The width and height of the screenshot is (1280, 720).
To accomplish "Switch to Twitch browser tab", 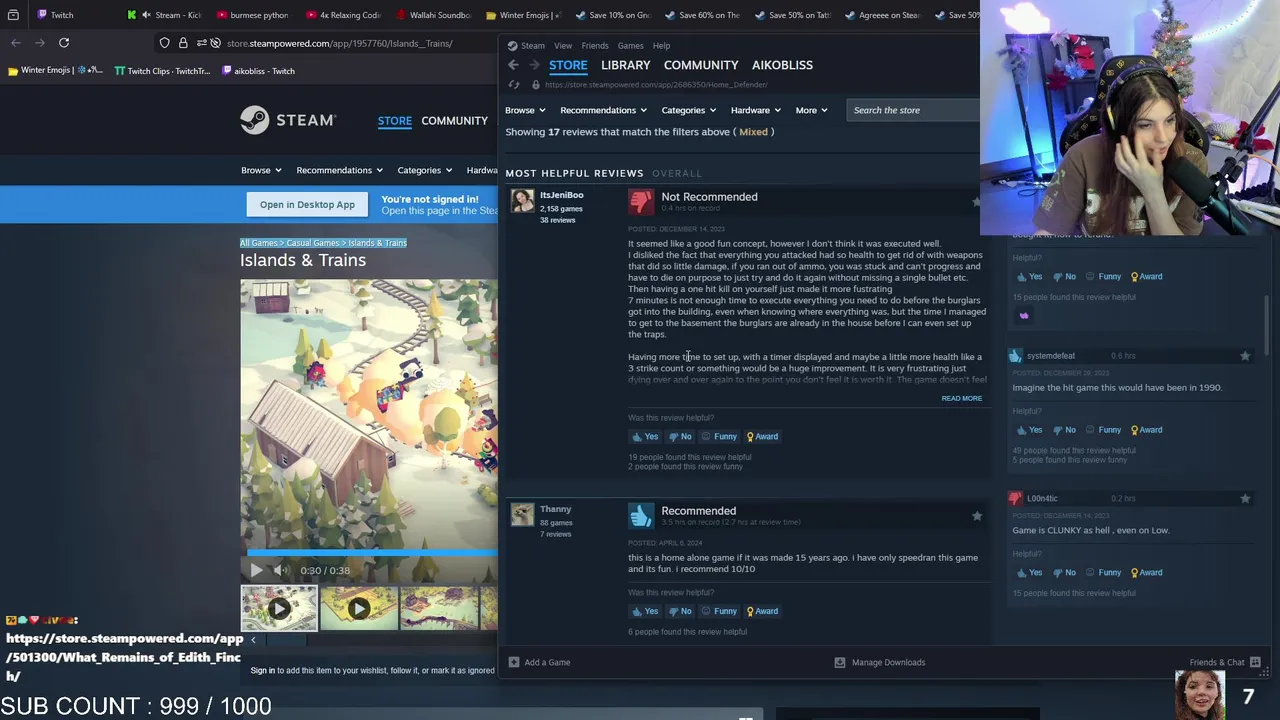I will [x=62, y=15].
